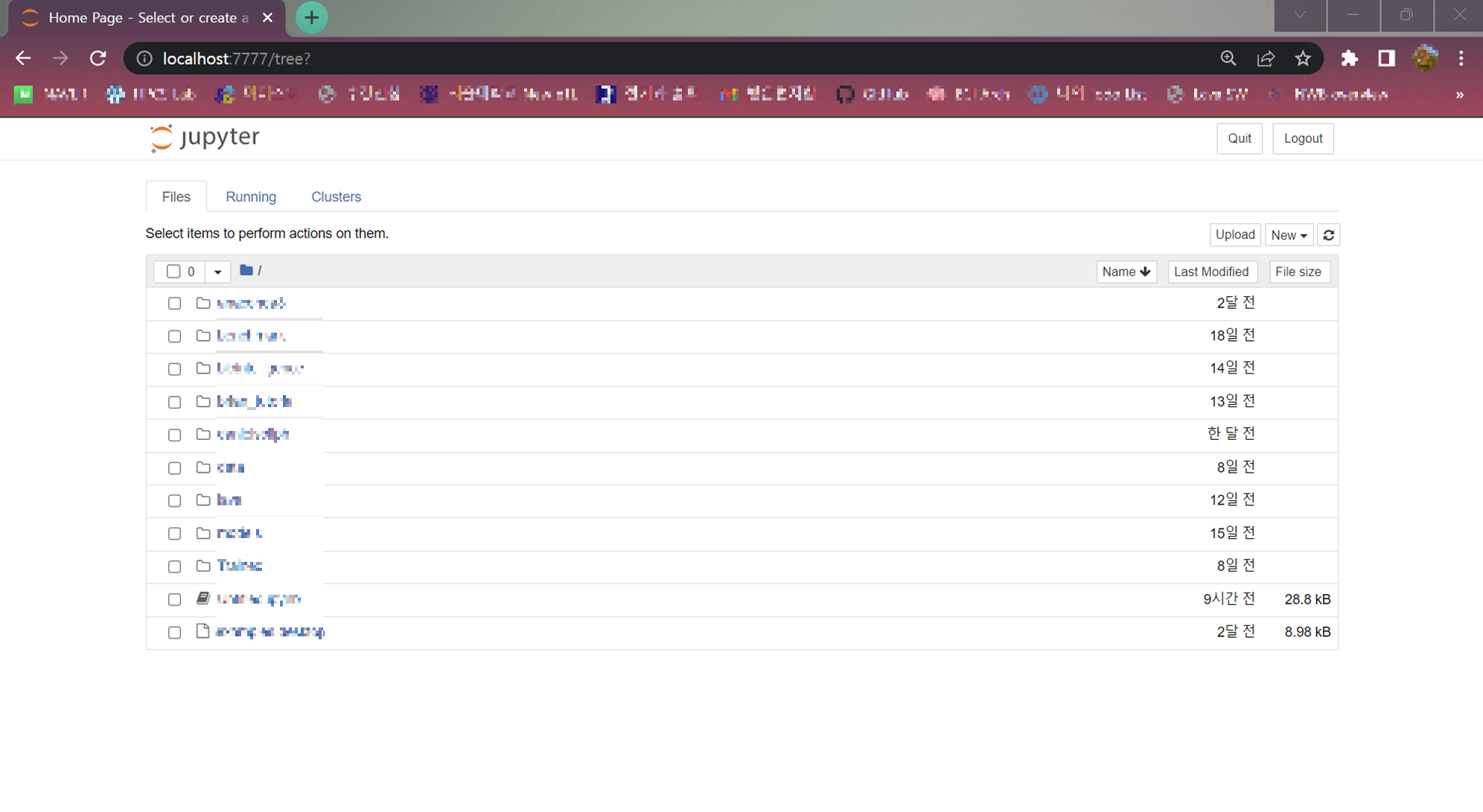1483x812 pixels.
Task: Switch to the Running tab
Action: pyautogui.click(x=251, y=196)
